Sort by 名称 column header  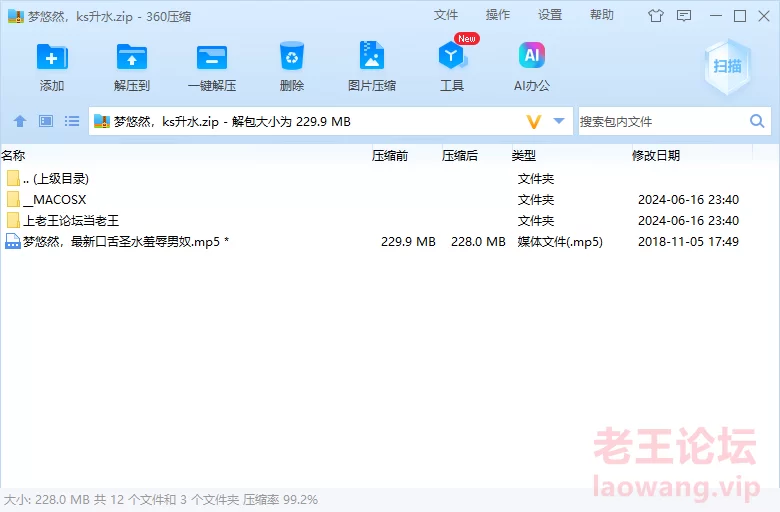coord(13,156)
